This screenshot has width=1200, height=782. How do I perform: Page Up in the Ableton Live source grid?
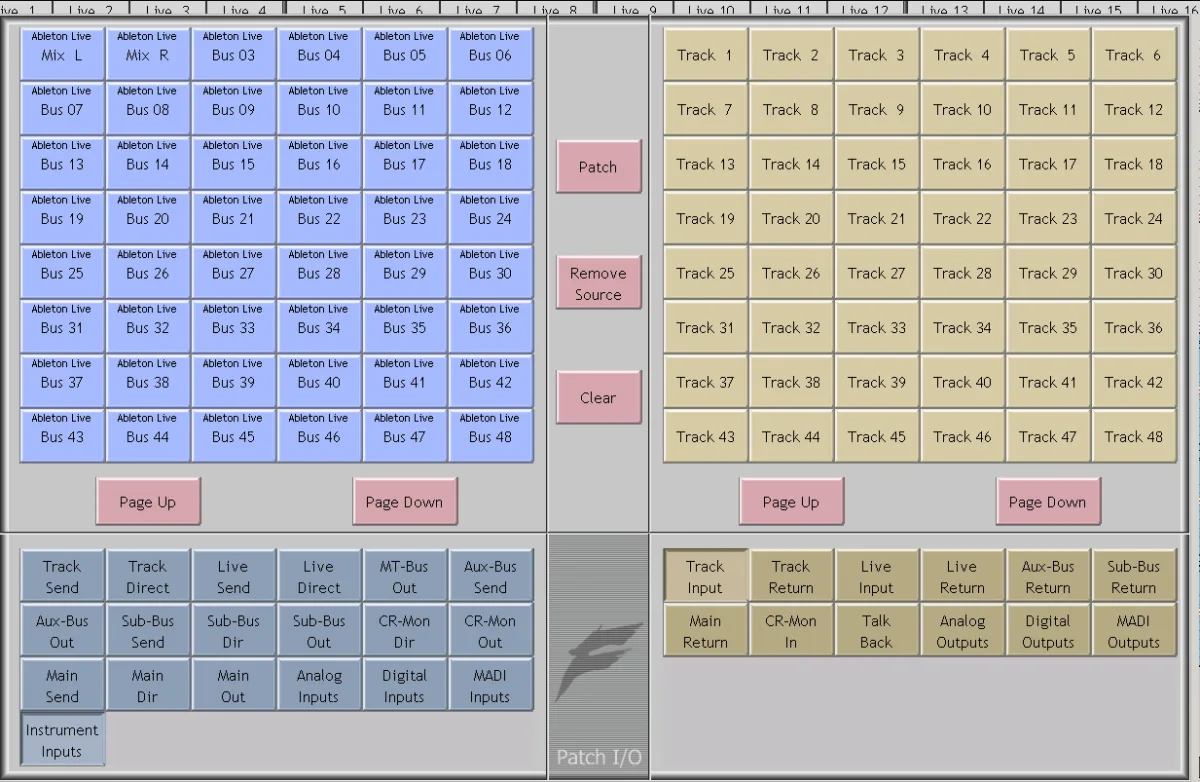(148, 502)
